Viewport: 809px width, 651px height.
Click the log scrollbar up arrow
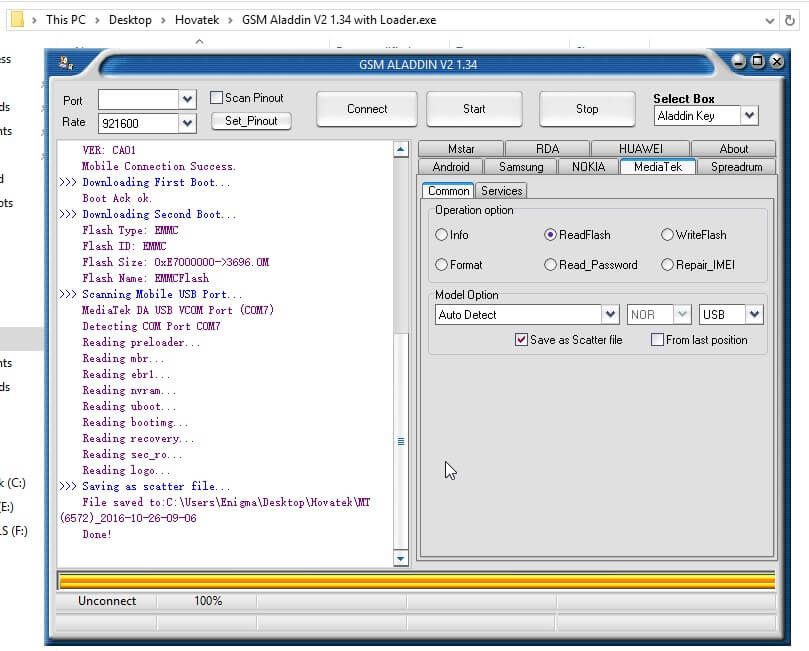pyautogui.click(x=401, y=150)
